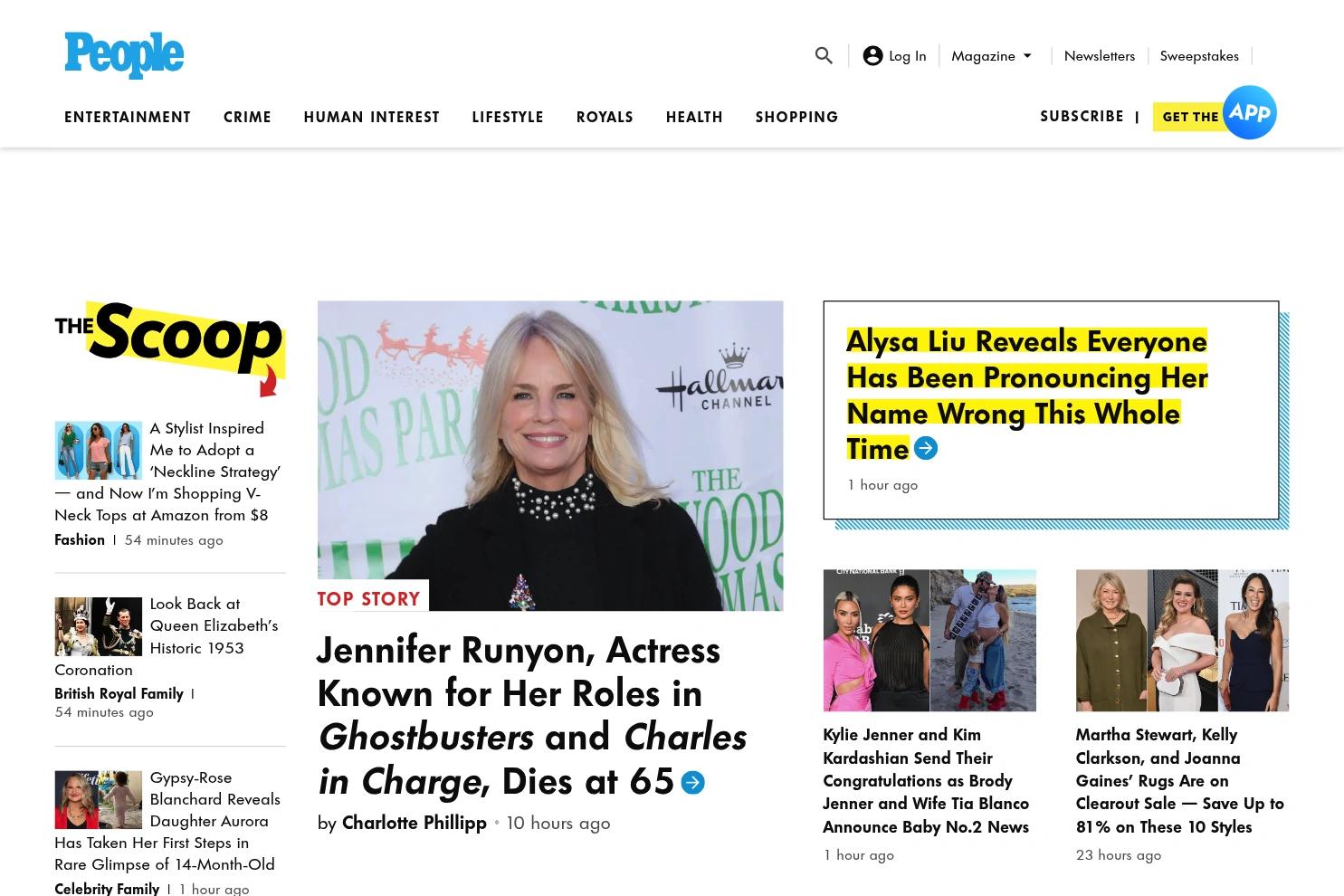Expand the Magazine dropdown arrow

tap(1027, 55)
